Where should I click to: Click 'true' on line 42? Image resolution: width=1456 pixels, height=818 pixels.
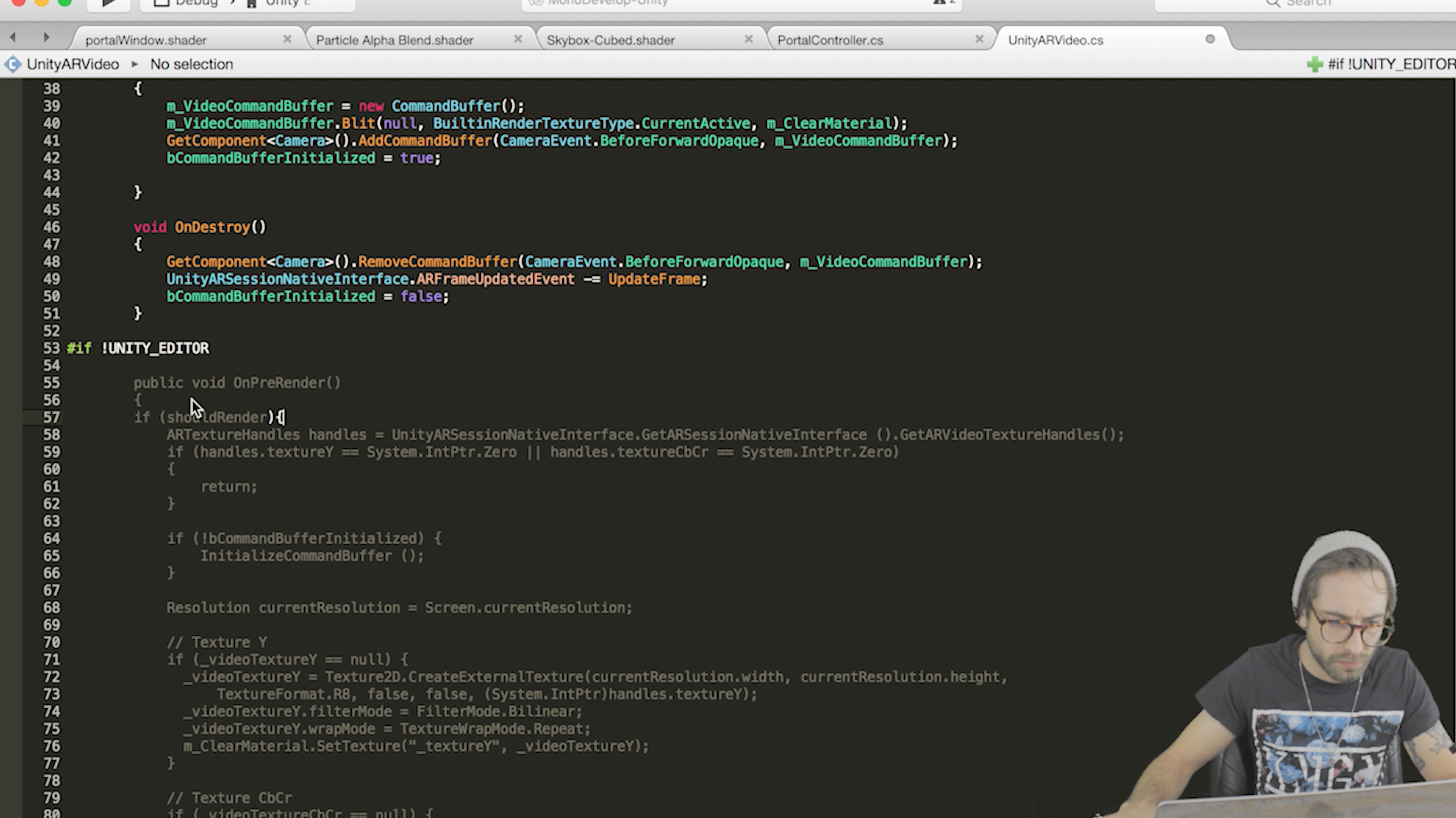pos(417,158)
